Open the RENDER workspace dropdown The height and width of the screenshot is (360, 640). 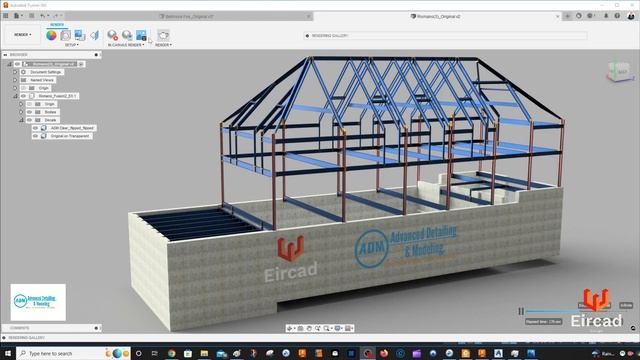click(x=22, y=35)
